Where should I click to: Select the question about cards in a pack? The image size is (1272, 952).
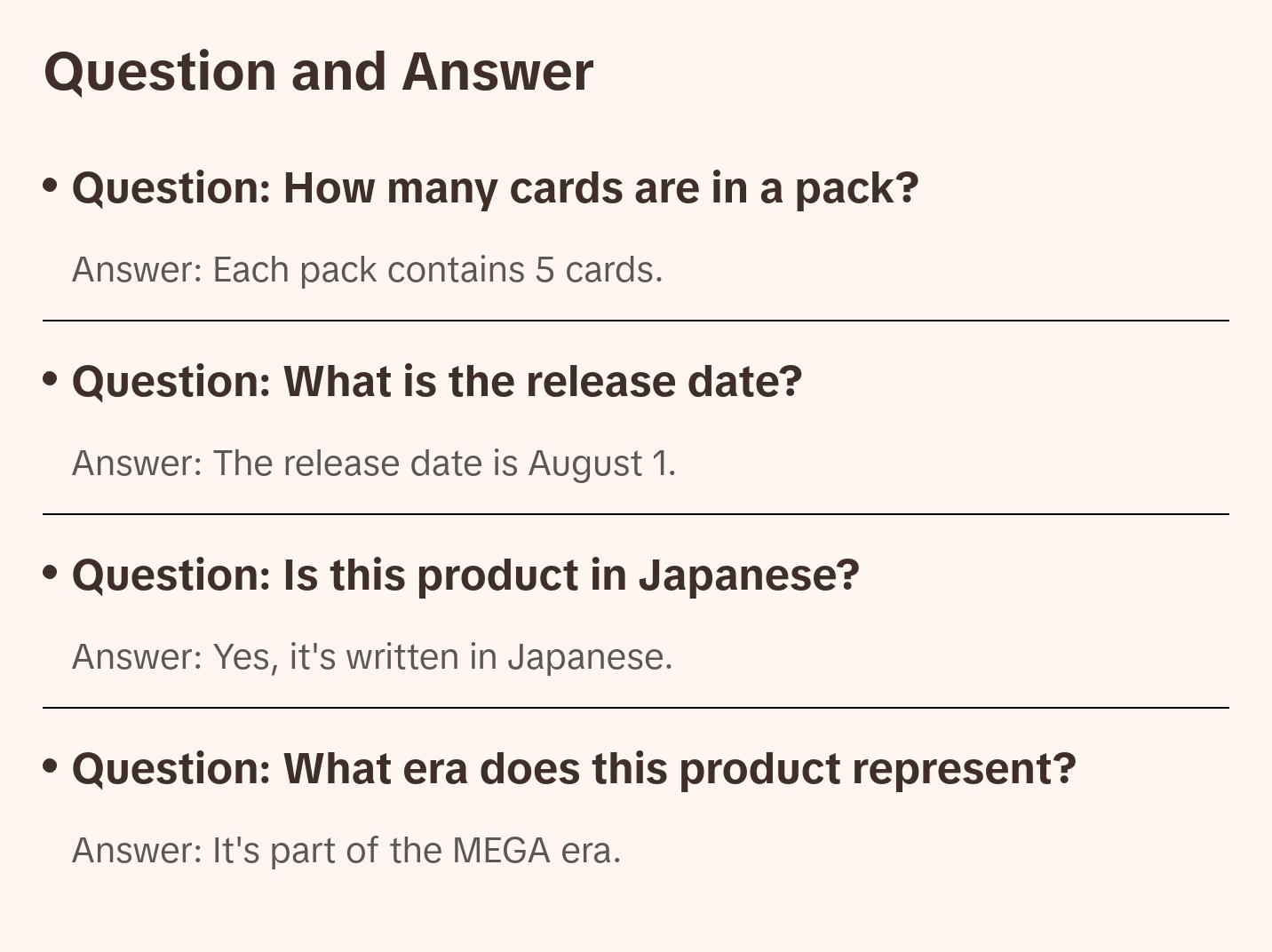495,188
